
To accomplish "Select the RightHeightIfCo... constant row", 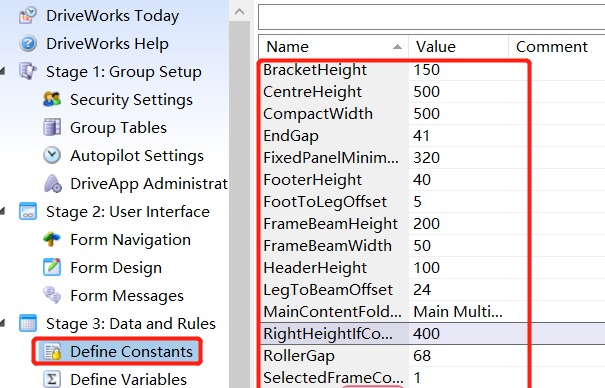I will [x=433, y=334].
